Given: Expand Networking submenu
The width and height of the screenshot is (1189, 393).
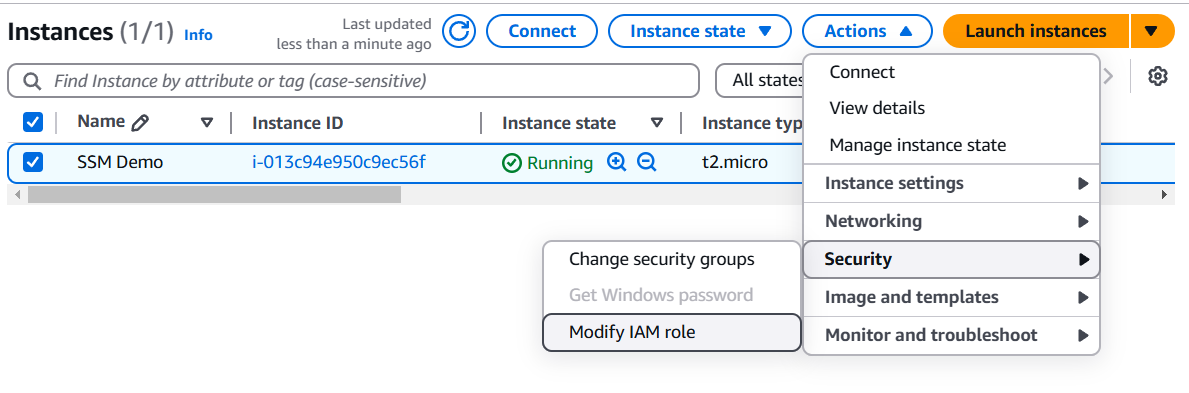Looking at the screenshot, I should coord(951,221).
